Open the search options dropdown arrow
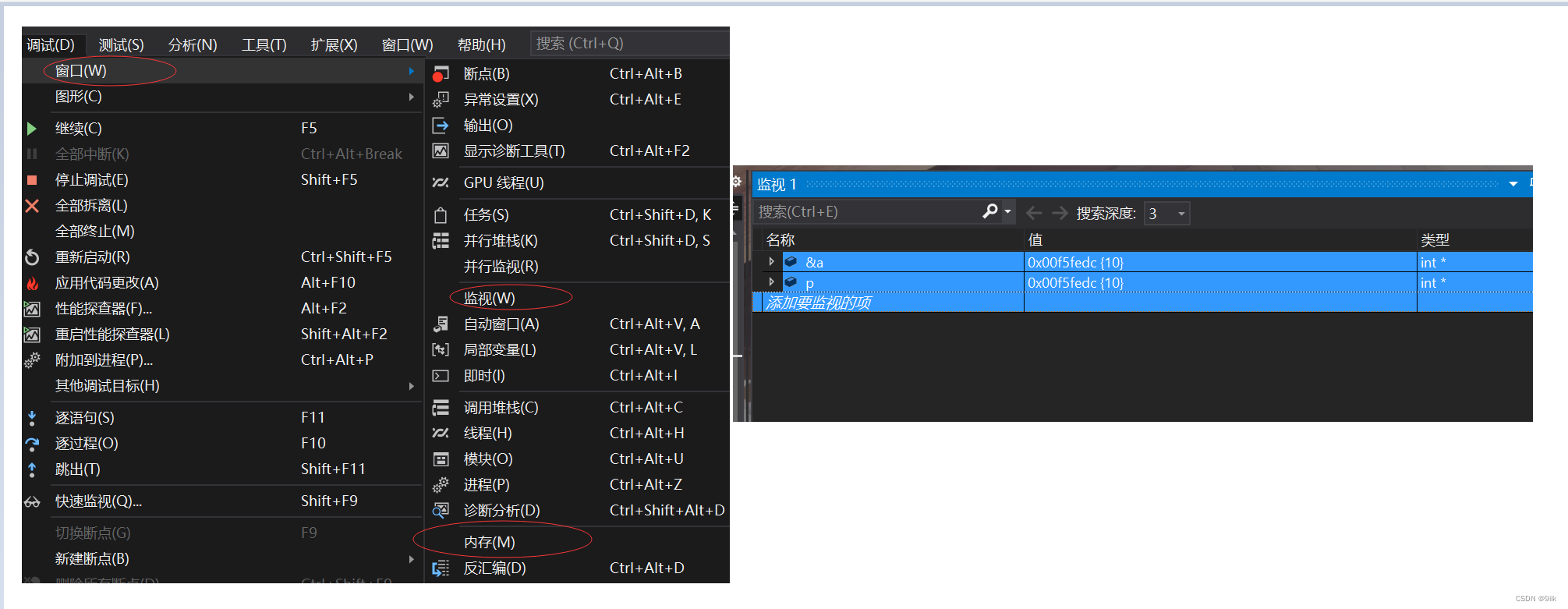Image resolution: width=1568 pixels, height=609 pixels. pyautogui.click(x=1007, y=211)
